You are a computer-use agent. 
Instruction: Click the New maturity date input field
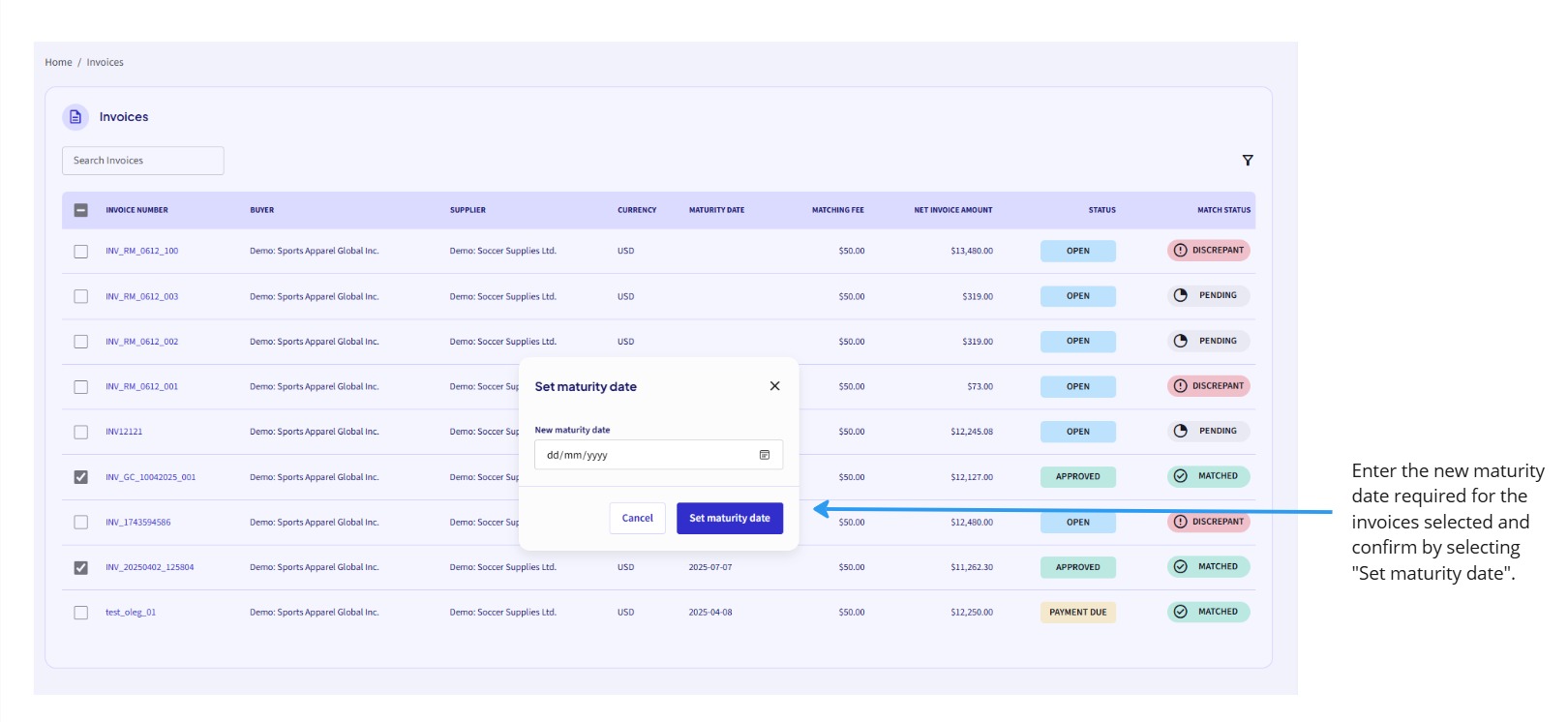pos(658,455)
